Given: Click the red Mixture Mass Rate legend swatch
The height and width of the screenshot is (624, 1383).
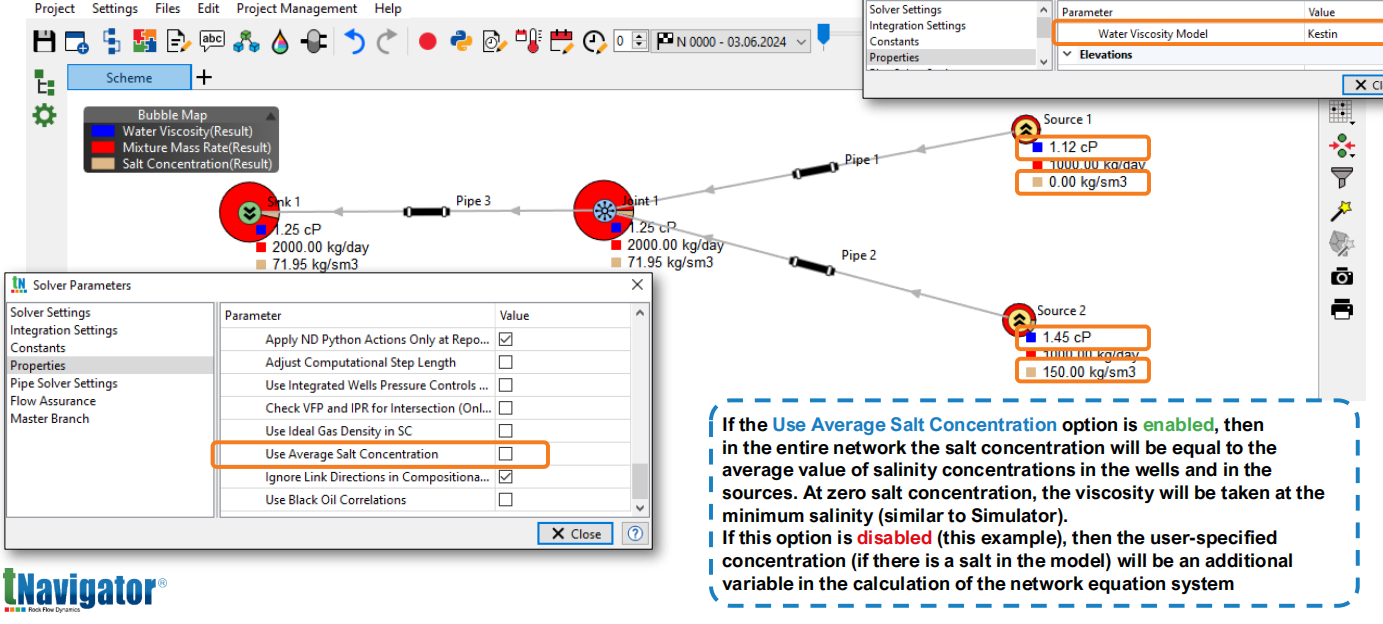Looking at the screenshot, I should click(103, 147).
